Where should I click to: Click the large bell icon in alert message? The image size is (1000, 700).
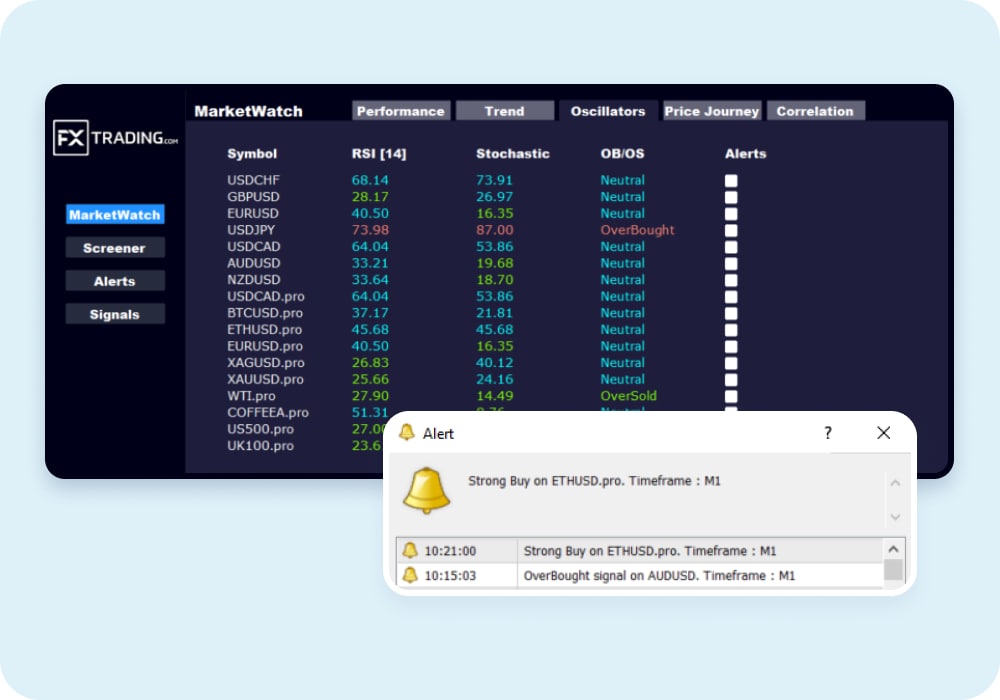(427, 490)
